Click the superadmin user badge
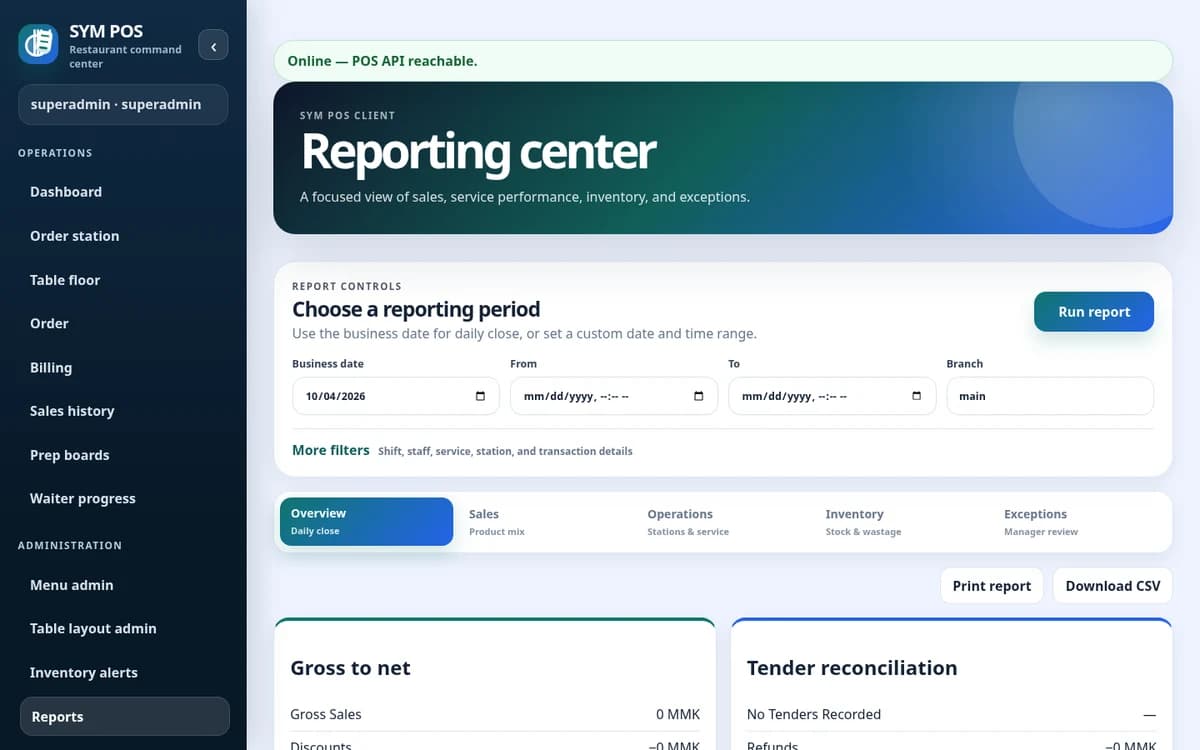The width and height of the screenshot is (1200, 750). click(123, 105)
